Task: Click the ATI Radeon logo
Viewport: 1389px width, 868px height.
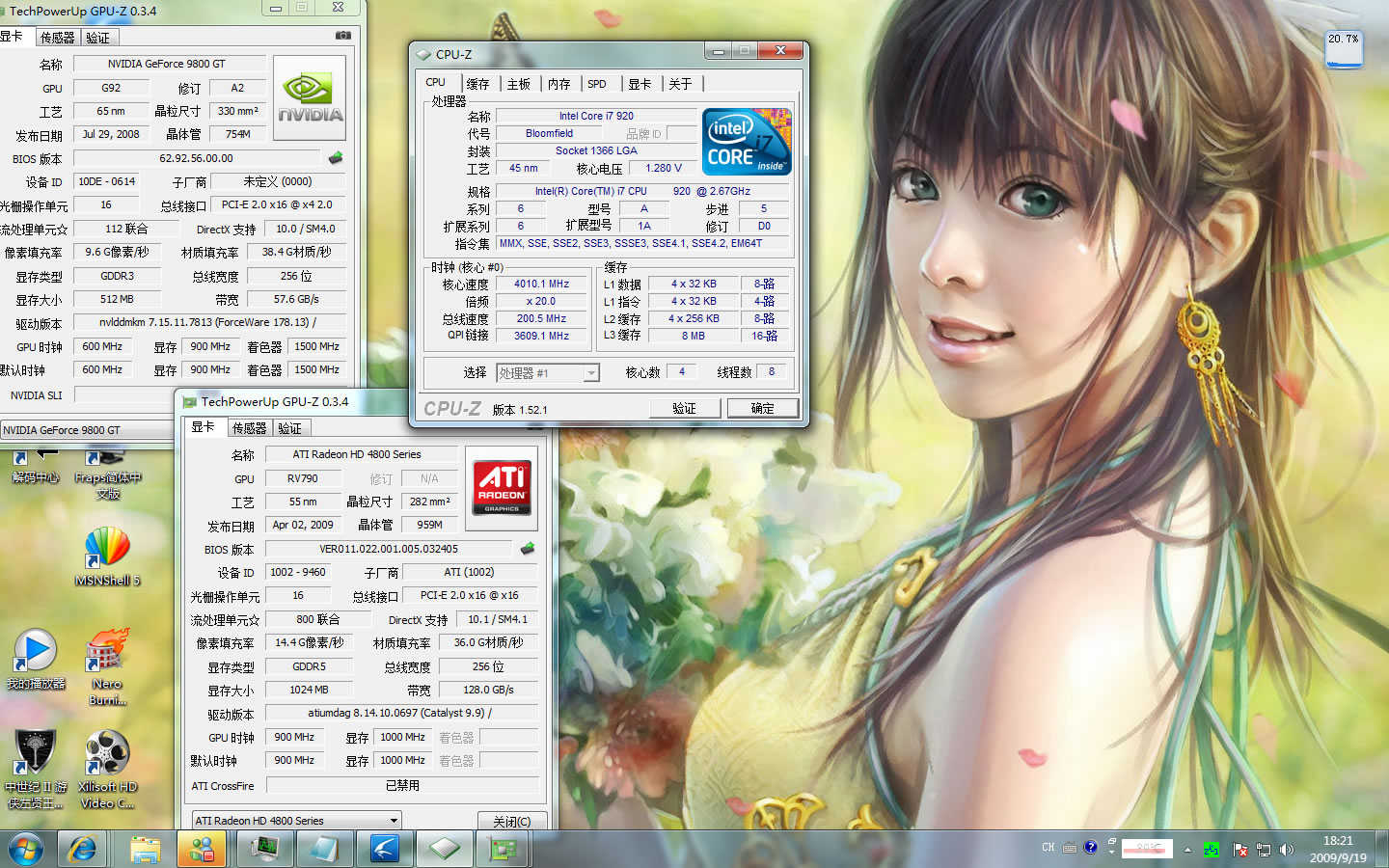Action: coord(502,489)
